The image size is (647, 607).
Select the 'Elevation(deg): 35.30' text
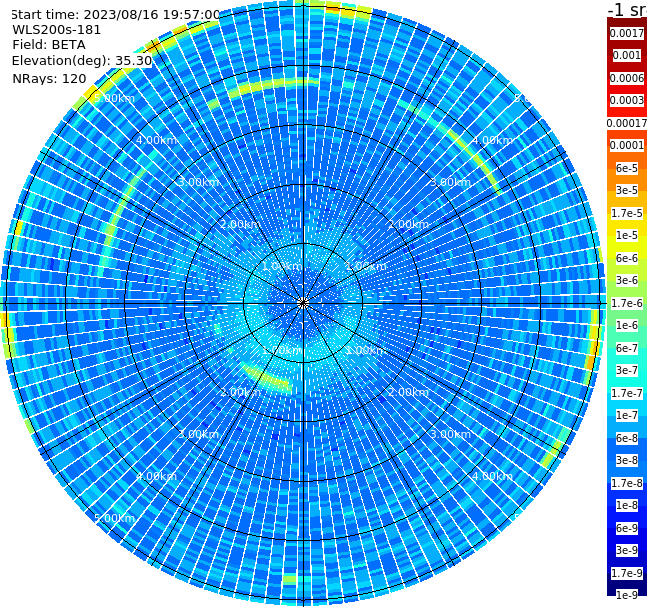coord(82,61)
